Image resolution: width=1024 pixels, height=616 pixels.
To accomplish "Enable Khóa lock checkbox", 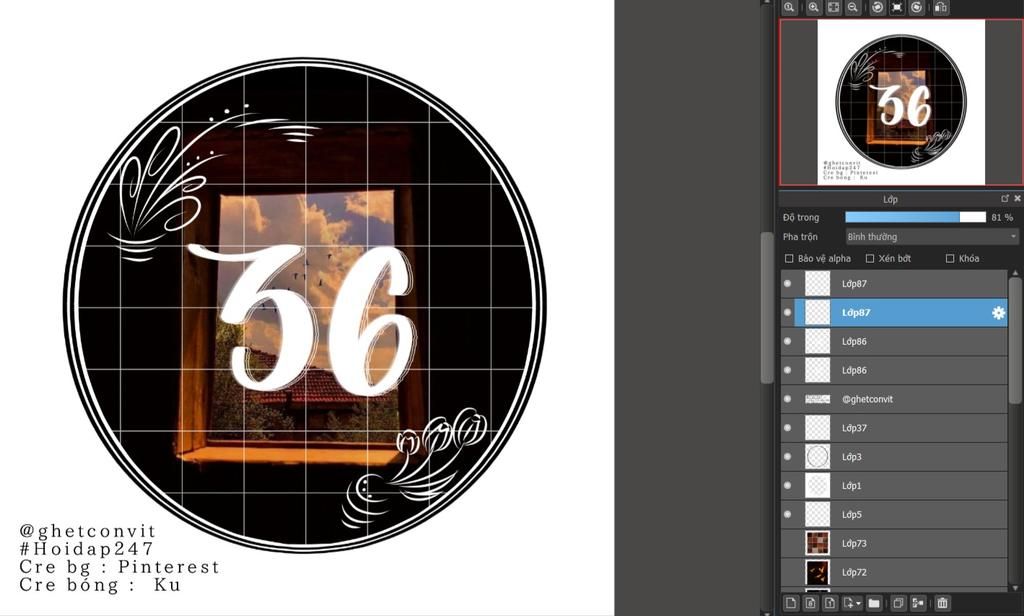I will coord(950,259).
